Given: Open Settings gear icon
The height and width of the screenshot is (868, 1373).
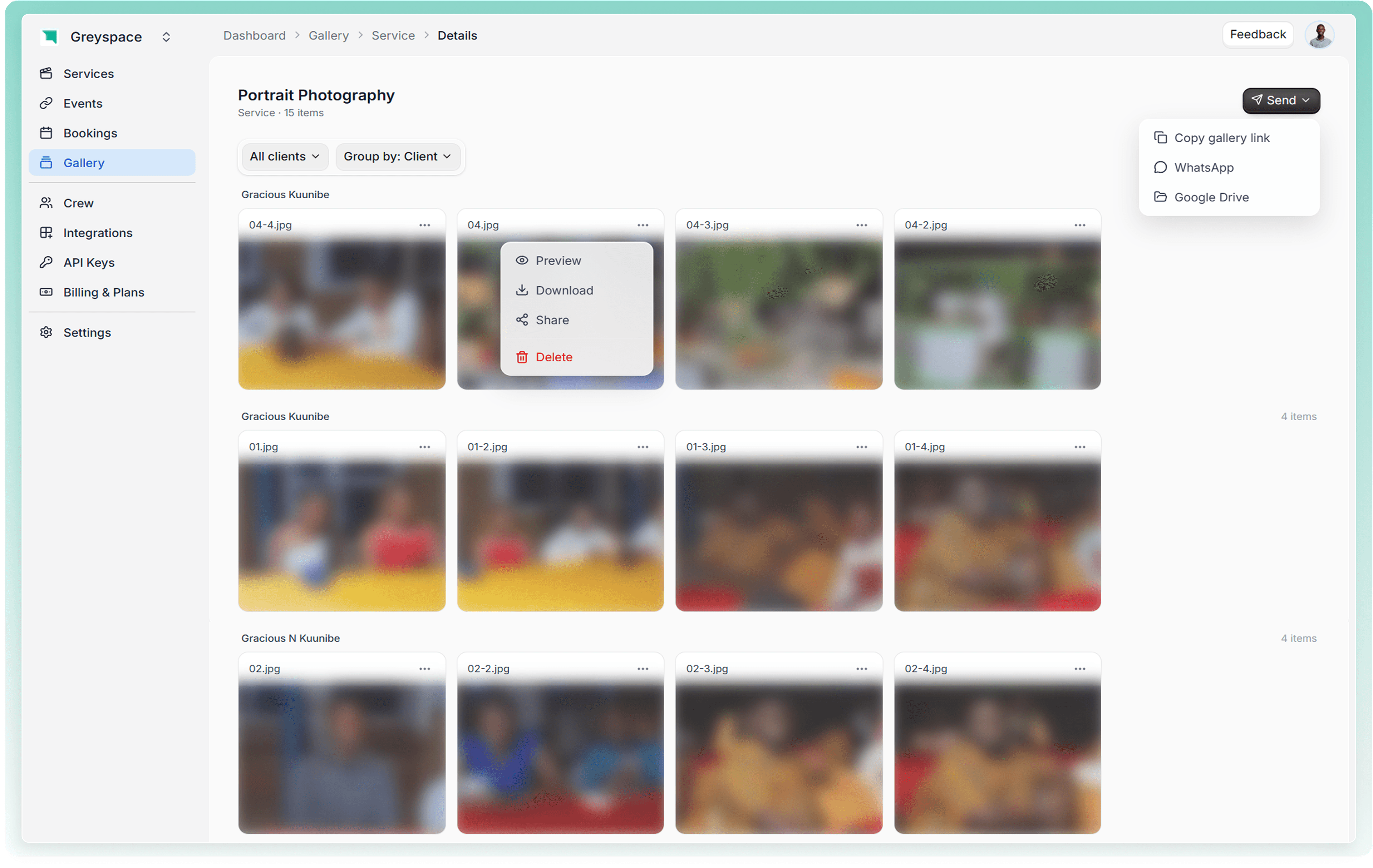Looking at the screenshot, I should click(46, 332).
